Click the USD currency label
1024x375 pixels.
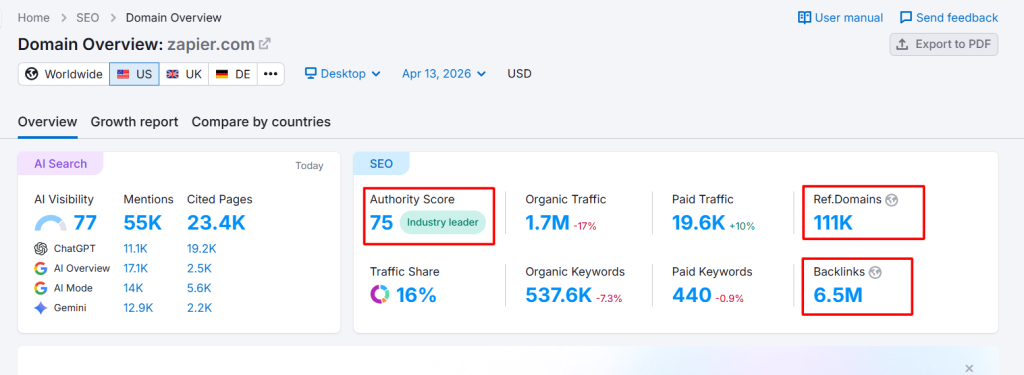tap(519, 74)
